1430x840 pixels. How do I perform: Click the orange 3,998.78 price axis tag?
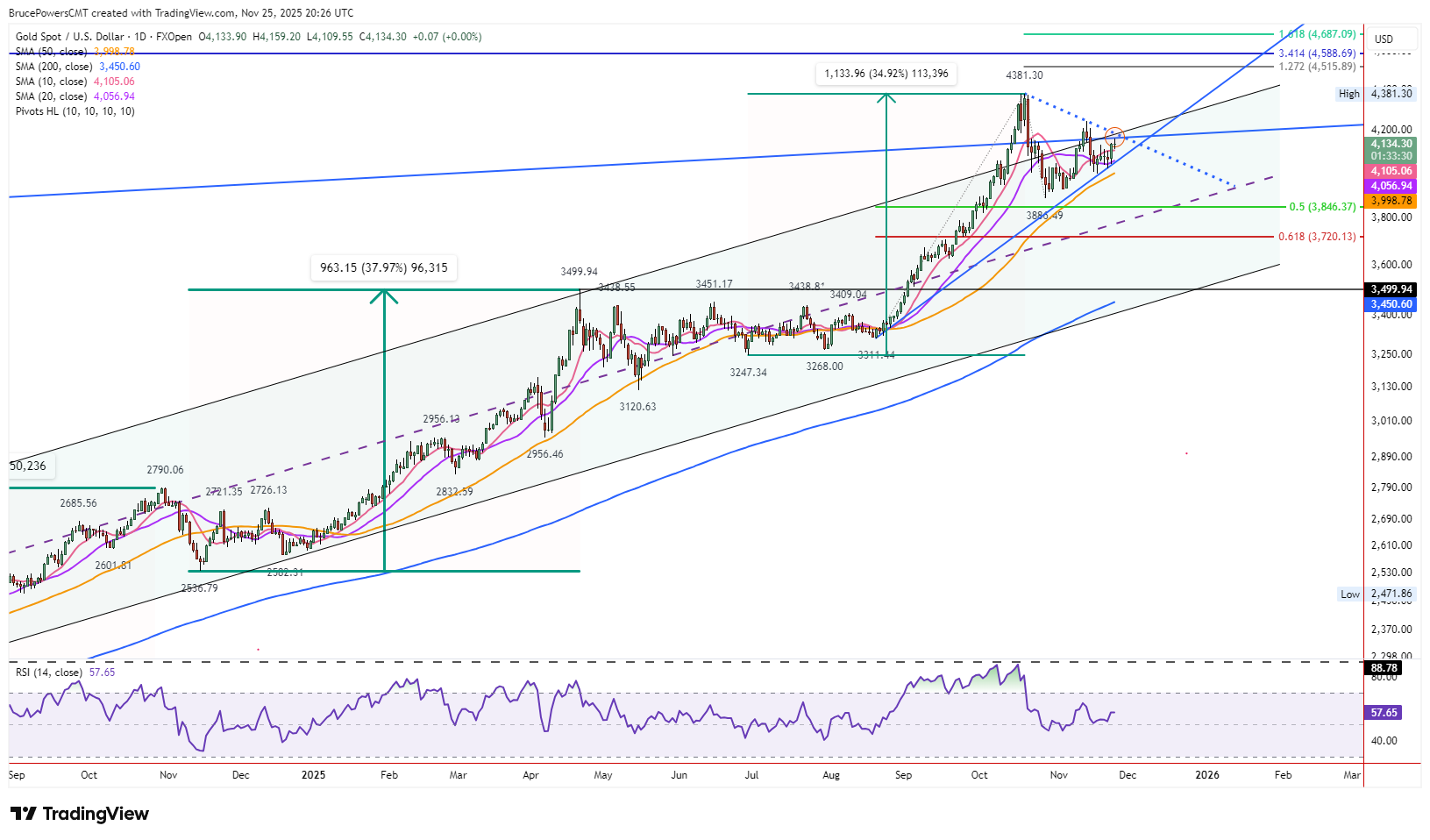(x=1391, y=201)
